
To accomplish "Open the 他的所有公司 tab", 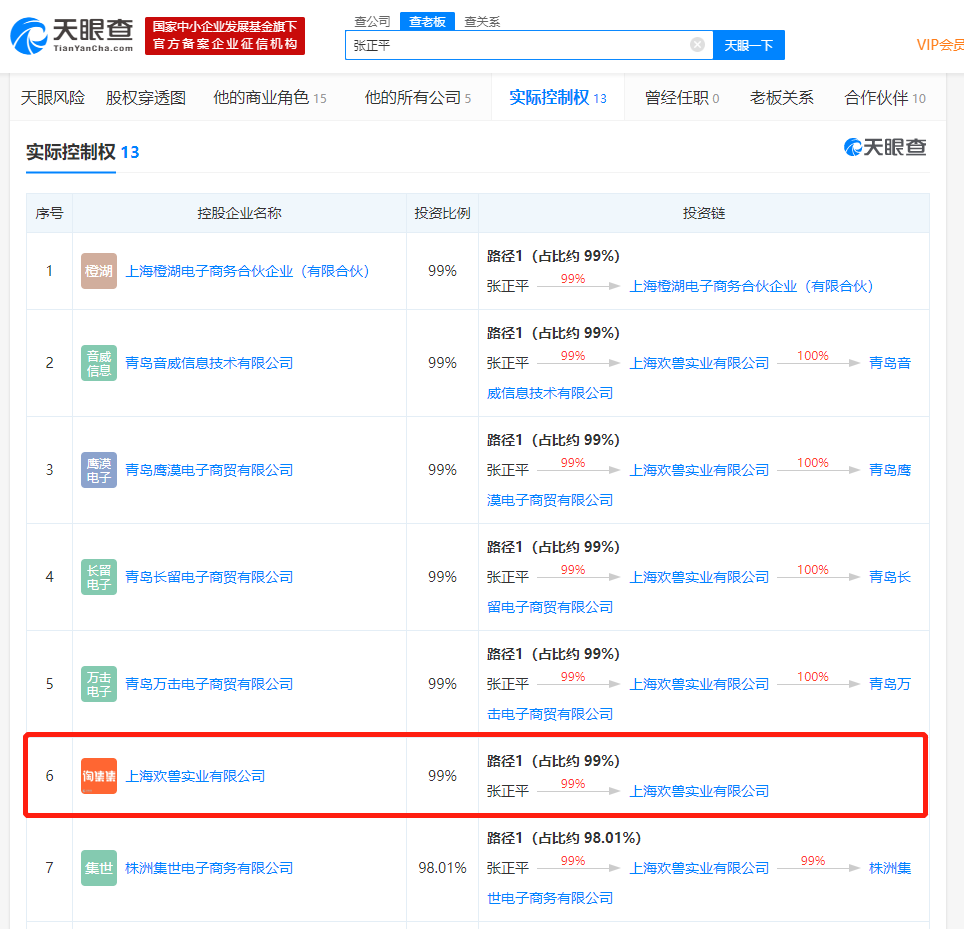I will click(x=418, y=98).
